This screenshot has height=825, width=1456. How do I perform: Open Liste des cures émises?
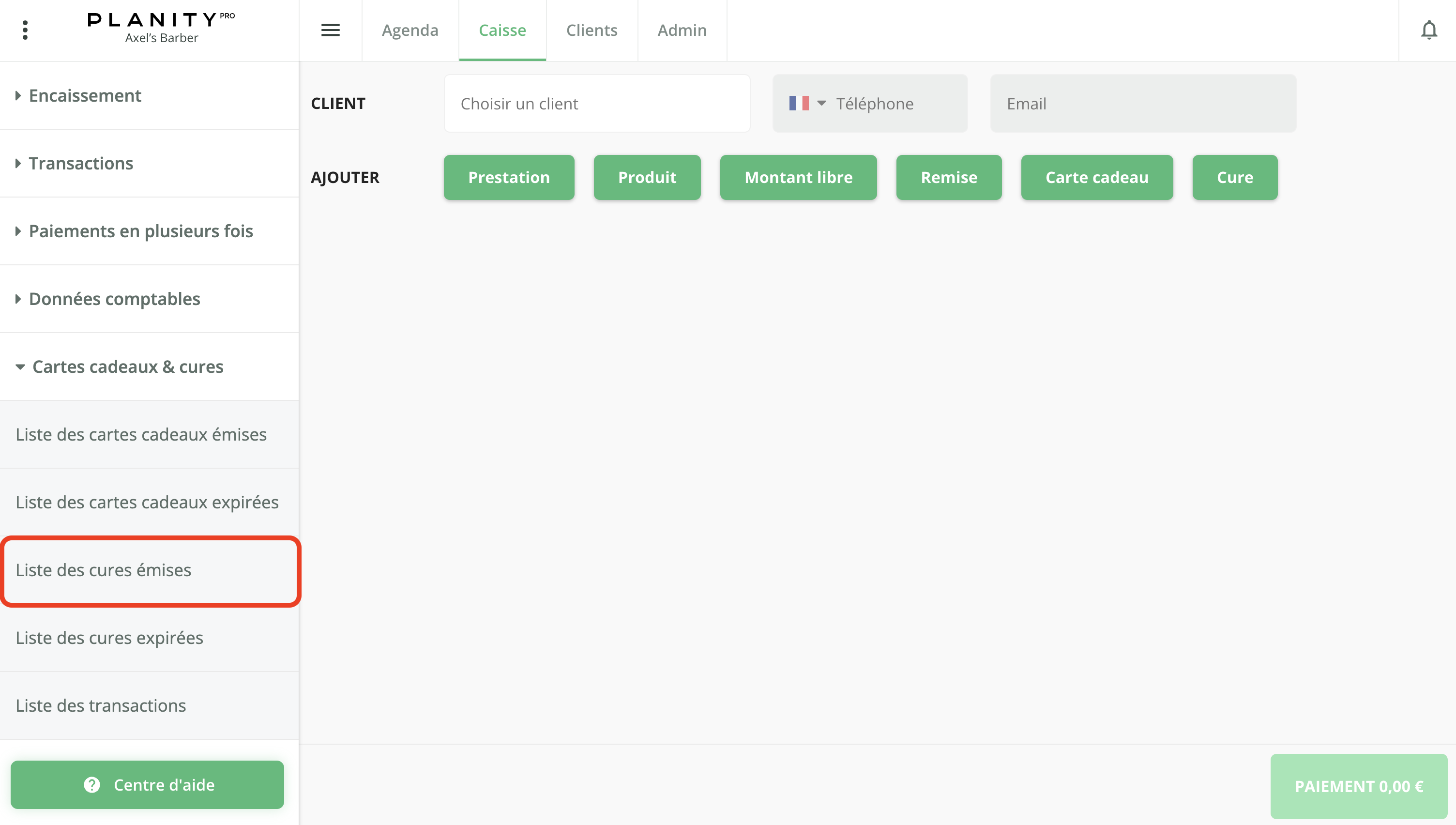pyautogui.click(x=104, y=570)
